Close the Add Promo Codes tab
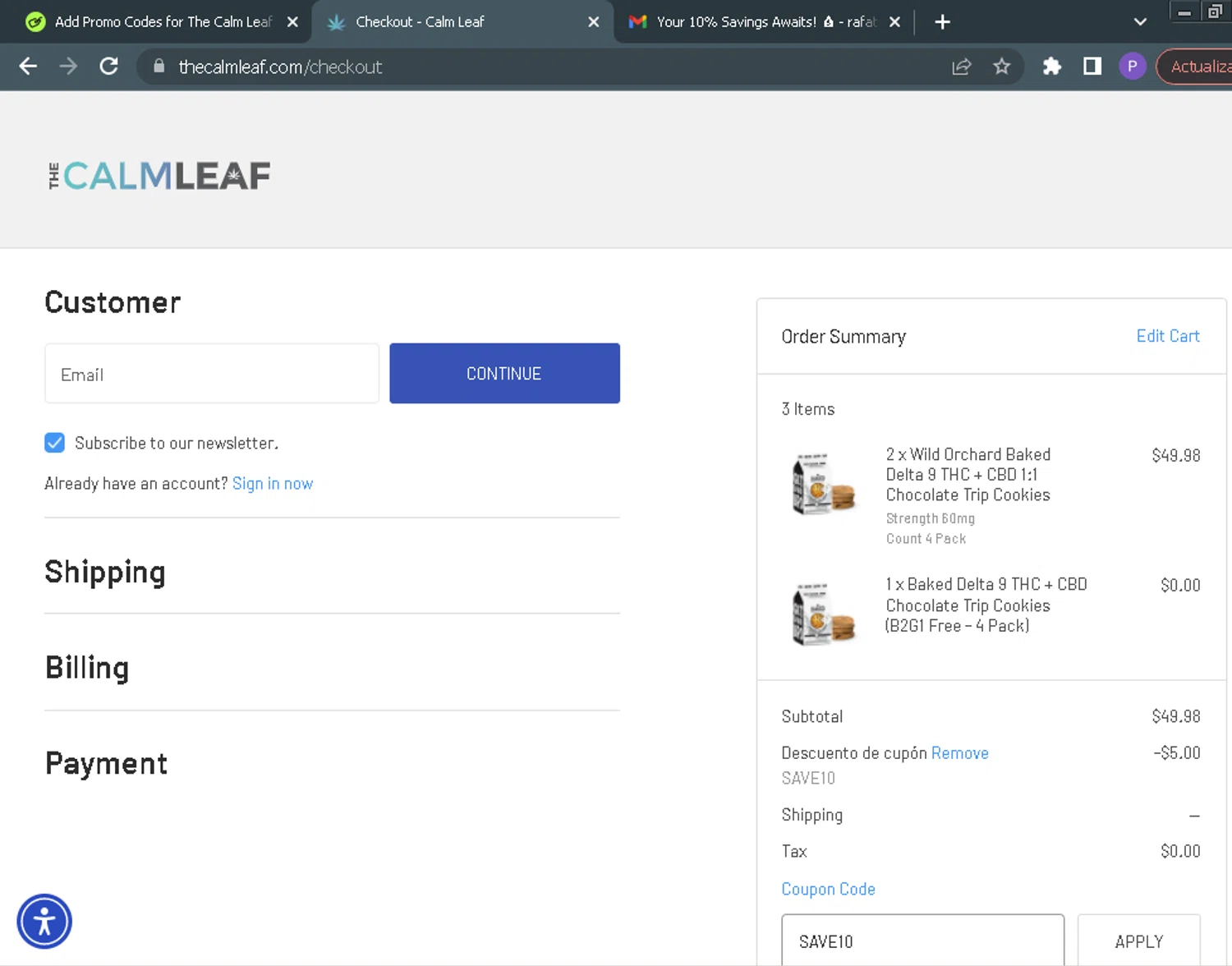 (292, 22)
